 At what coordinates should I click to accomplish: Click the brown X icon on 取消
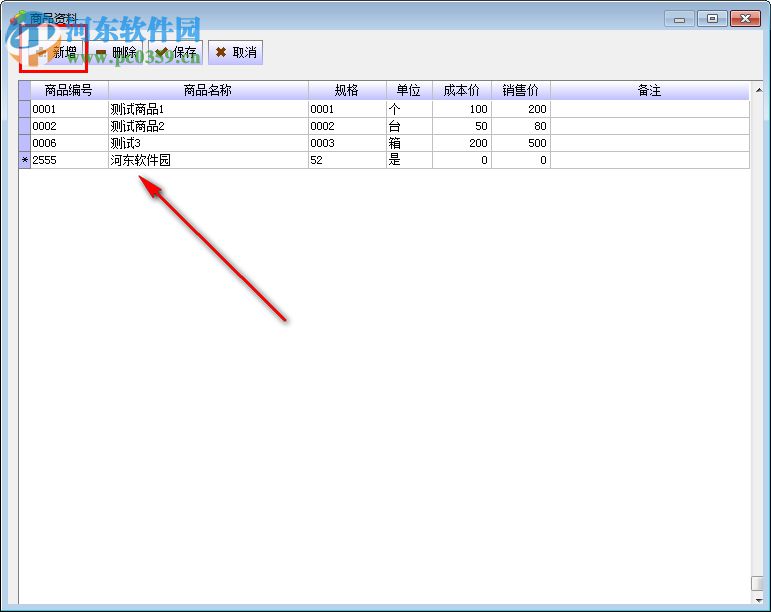point(221,52)
